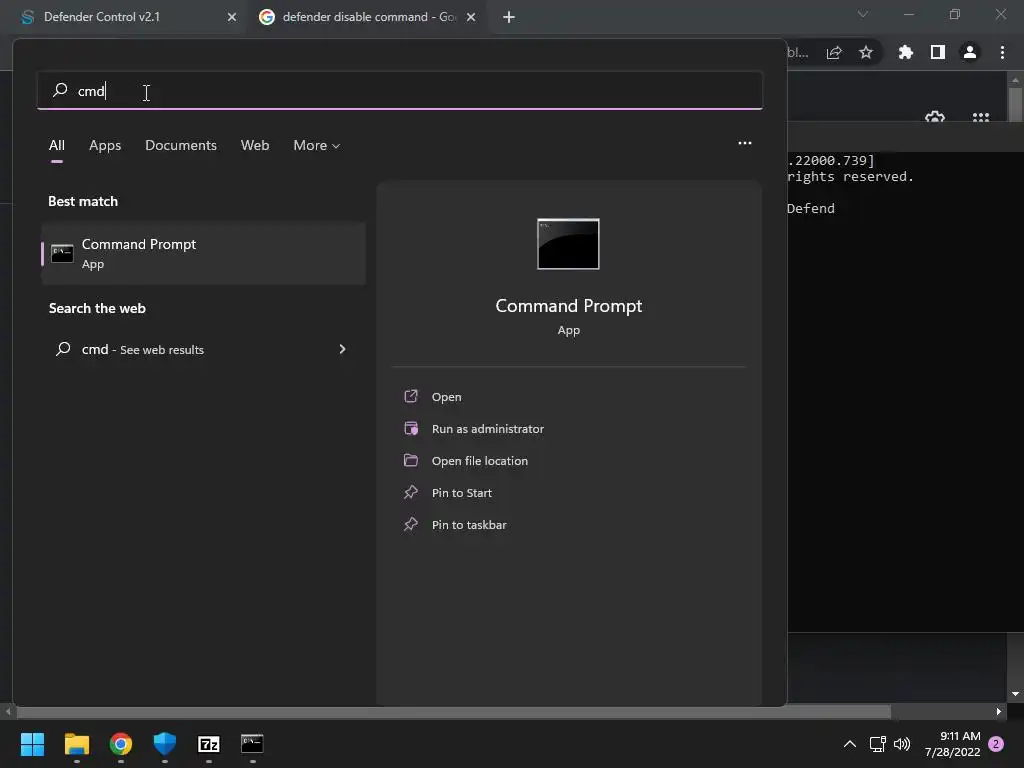Click the pushpin icon for Pin to taskbar
Image resolution: width=1024 pixels, height=768 pixels.
[411, 524]
